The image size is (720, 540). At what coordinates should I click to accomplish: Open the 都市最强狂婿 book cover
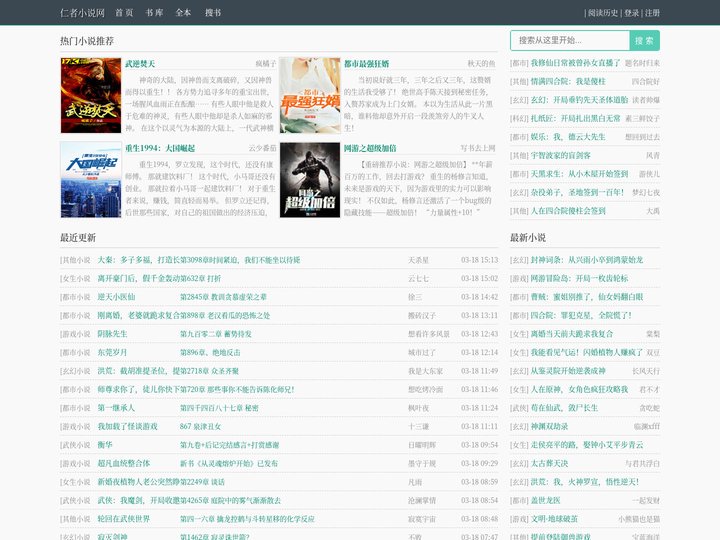(310, 95)
